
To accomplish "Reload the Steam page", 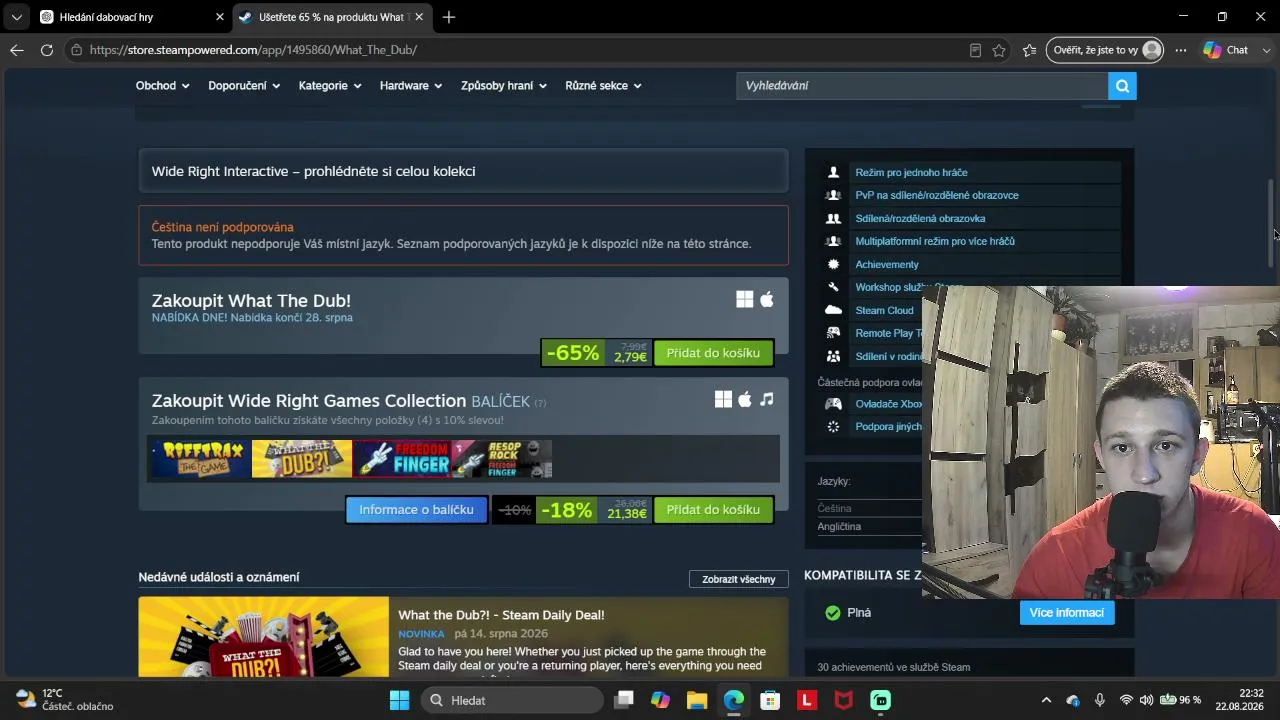I will [47, 50].
